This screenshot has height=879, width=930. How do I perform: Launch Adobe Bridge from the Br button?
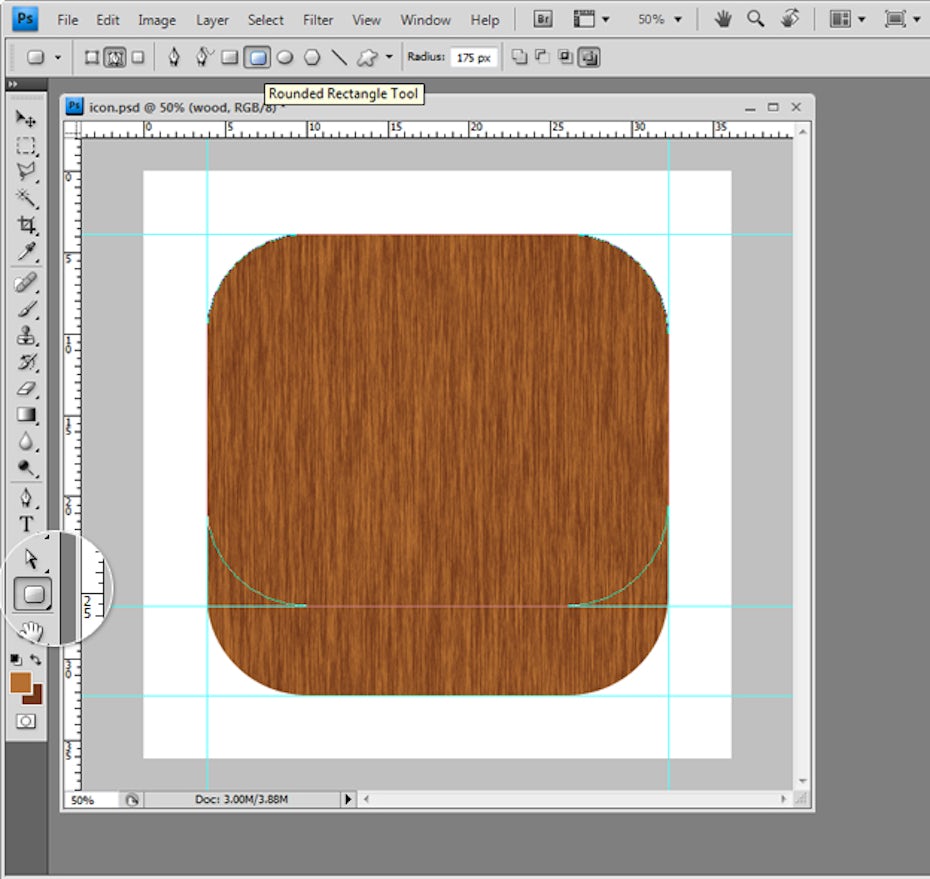543,19
